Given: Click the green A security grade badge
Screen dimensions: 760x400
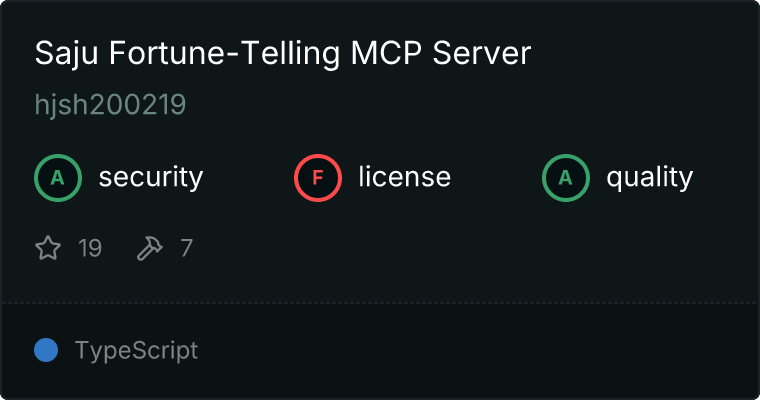Looking at the screenshot, I should click(x=58, y=178).
